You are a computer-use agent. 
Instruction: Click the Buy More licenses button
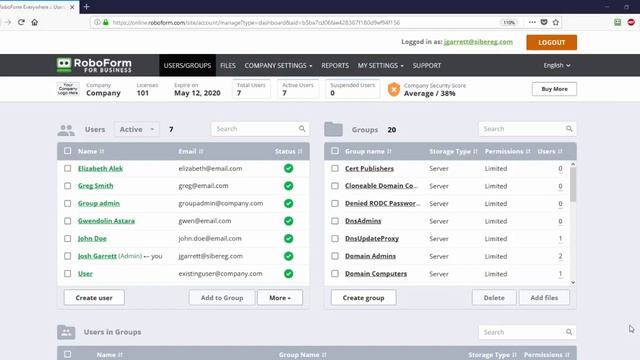[x=554, y=89]
